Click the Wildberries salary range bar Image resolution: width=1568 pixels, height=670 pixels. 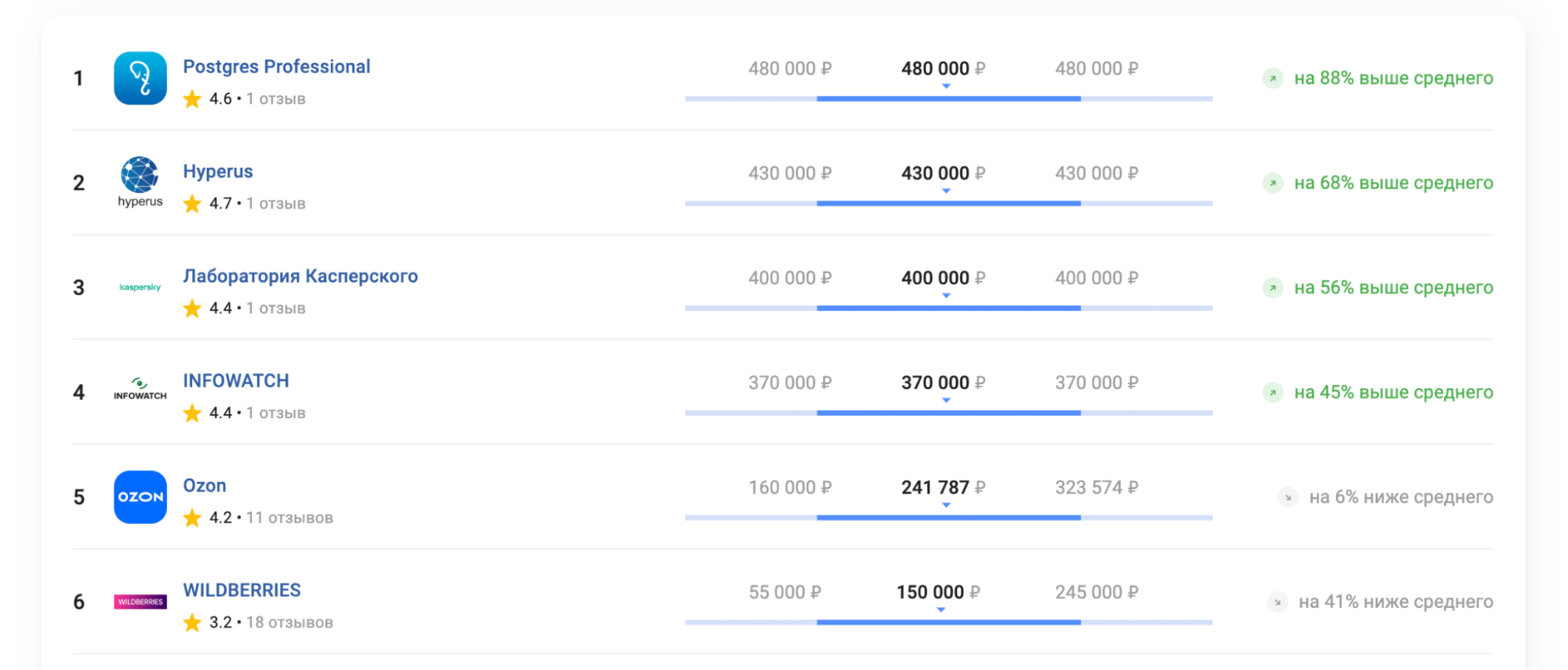tap(948, 622)
